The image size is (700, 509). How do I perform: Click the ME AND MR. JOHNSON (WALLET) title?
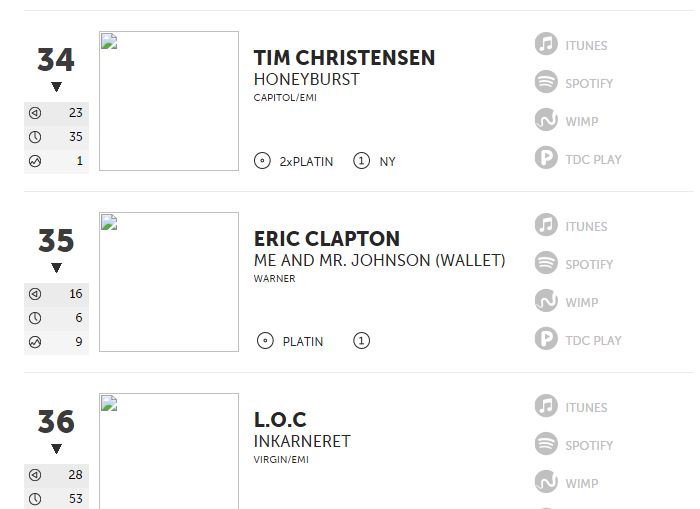379,260
